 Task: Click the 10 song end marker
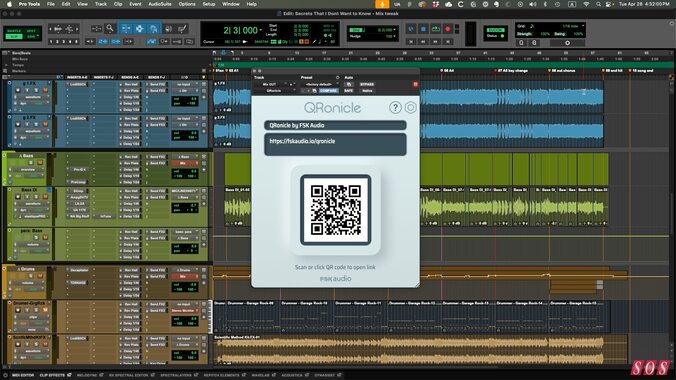pos(641,70)
